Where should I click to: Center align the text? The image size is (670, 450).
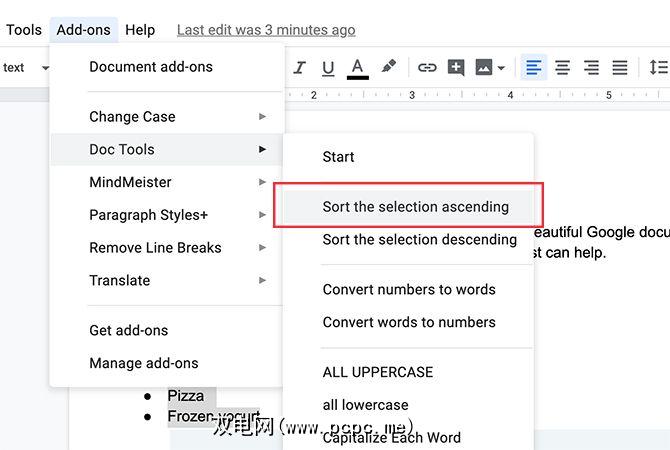coord(562,68)
